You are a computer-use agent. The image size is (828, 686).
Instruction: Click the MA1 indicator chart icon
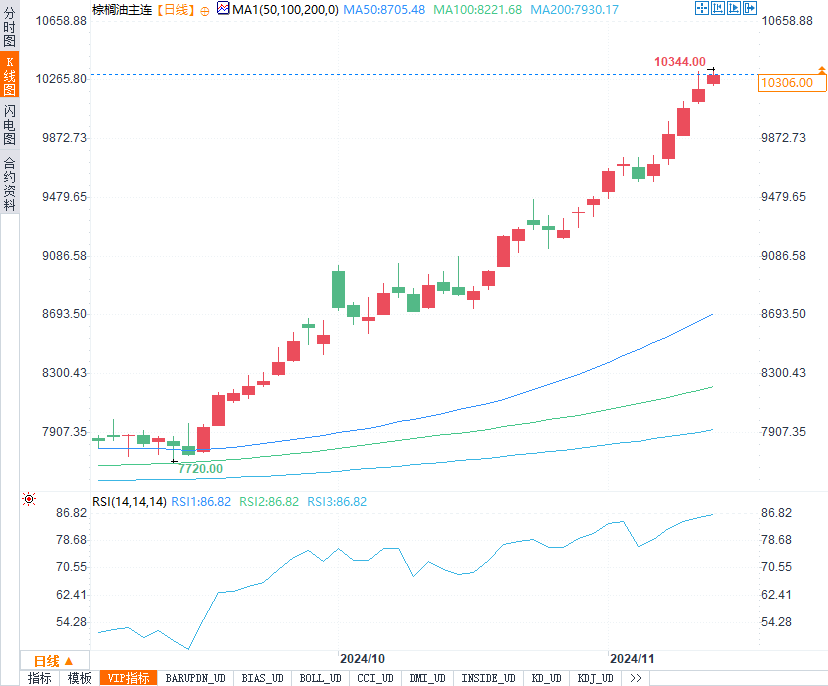click(x=223, y=9)
